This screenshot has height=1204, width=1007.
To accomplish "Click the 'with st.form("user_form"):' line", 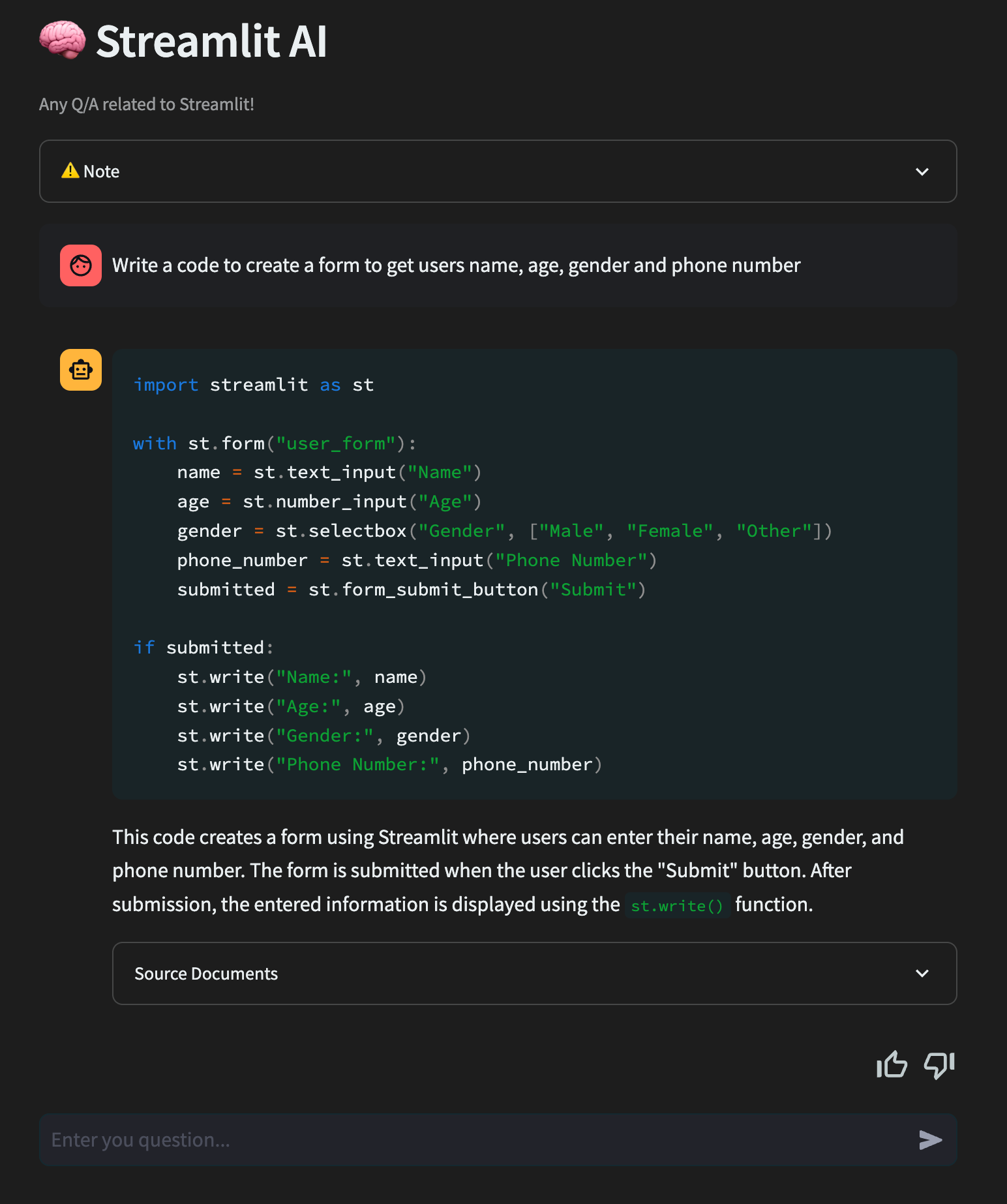I will [x=275, y=444].
